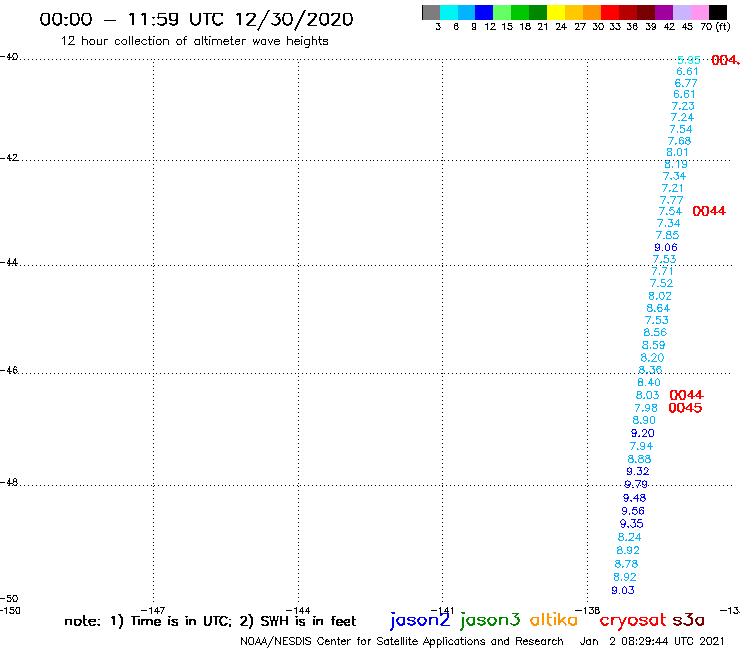The width and height of the screenshot is (740, 650).
Task: Click the wave height value 7.77
Action: click(671, 200)
